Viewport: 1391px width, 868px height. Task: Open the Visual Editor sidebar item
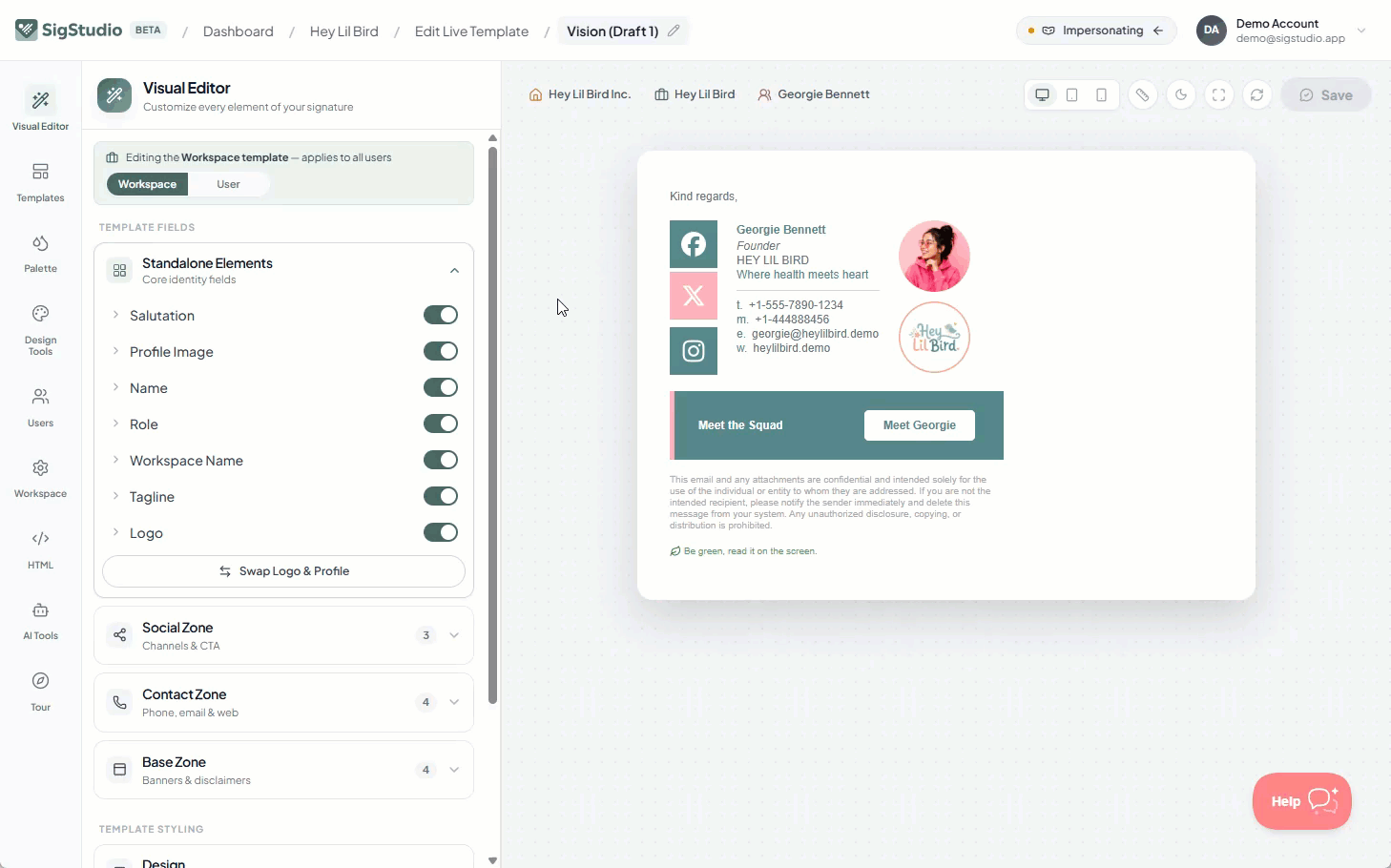click(x=40, y=108)
